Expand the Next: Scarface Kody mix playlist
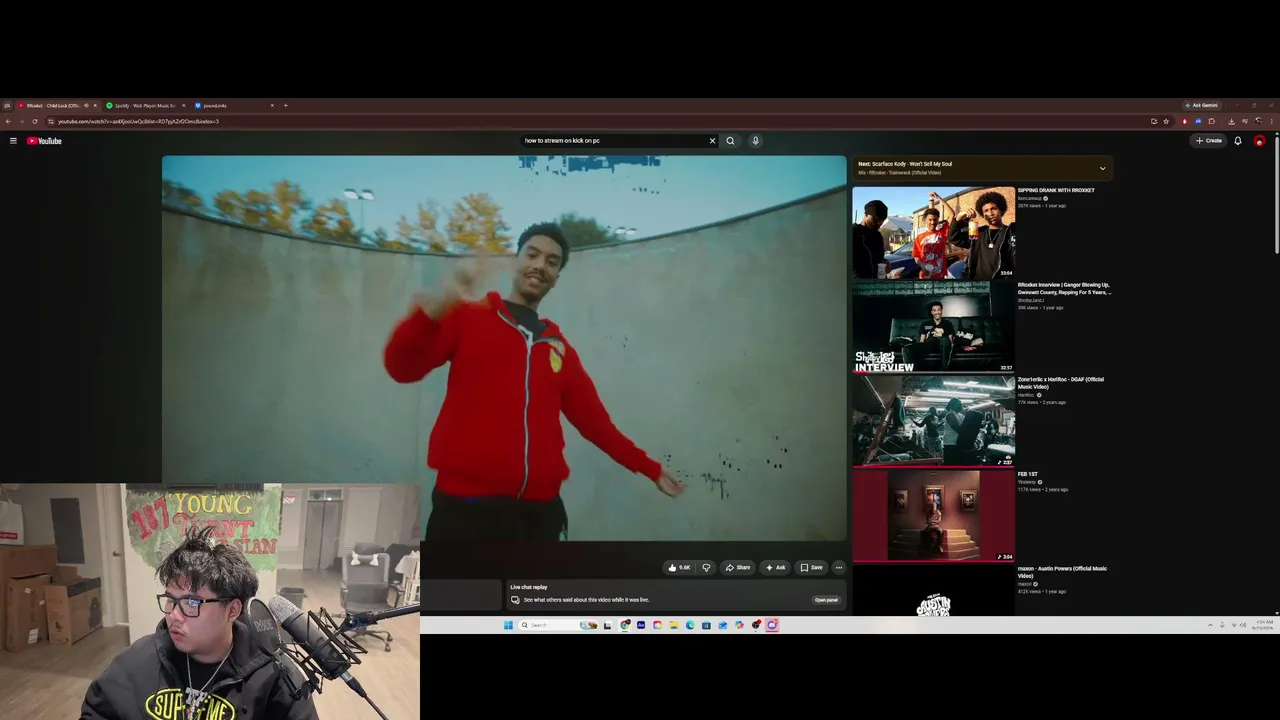The width and height of the screenshot is (1280, 720). pyautogui.click(x=1102, y=168)
